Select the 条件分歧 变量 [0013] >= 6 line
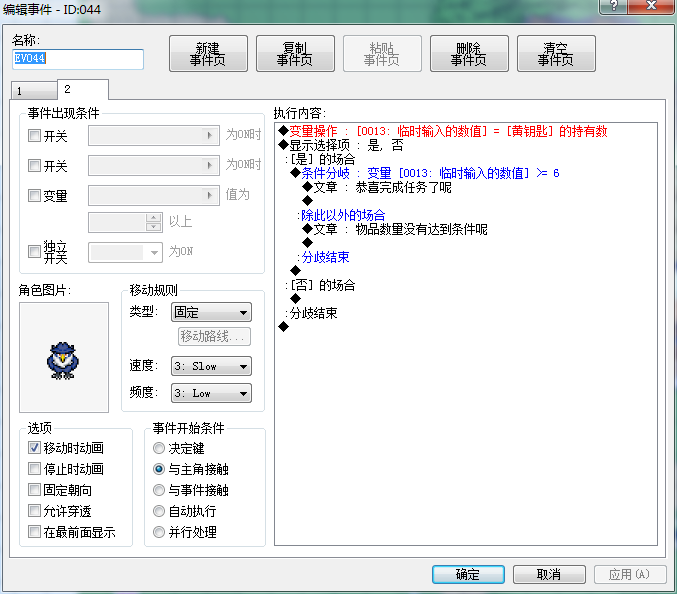 coord(425,173)
